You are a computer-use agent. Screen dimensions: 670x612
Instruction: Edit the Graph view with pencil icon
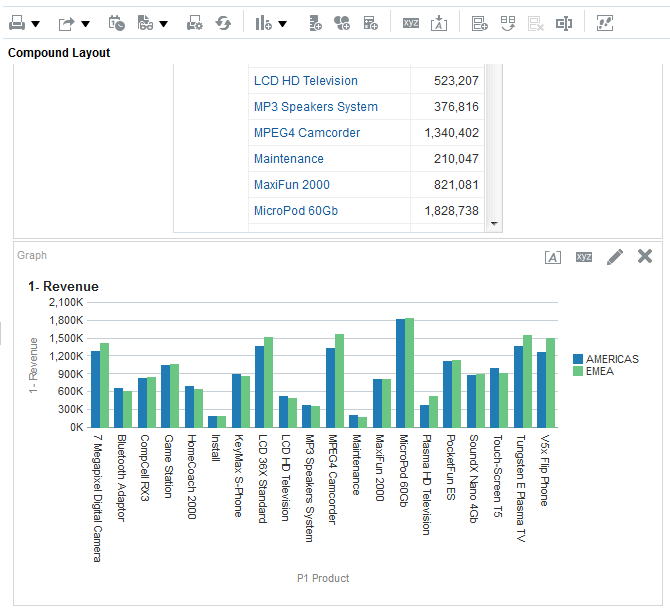pos(615,257)
